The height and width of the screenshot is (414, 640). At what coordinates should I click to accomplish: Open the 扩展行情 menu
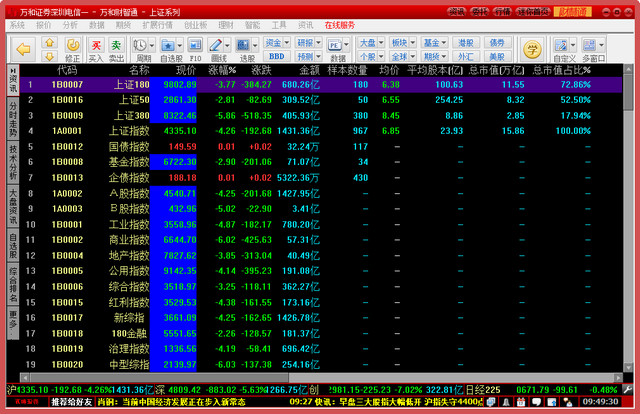pyautogui.click(x=158, y=25)
